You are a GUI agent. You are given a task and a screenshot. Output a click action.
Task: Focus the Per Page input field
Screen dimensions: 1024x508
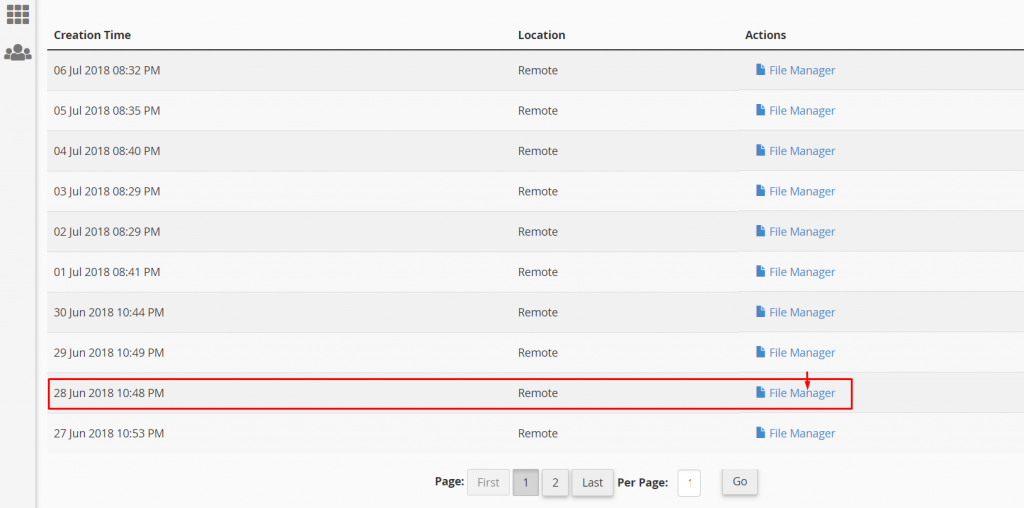click(x=689, y=482)
